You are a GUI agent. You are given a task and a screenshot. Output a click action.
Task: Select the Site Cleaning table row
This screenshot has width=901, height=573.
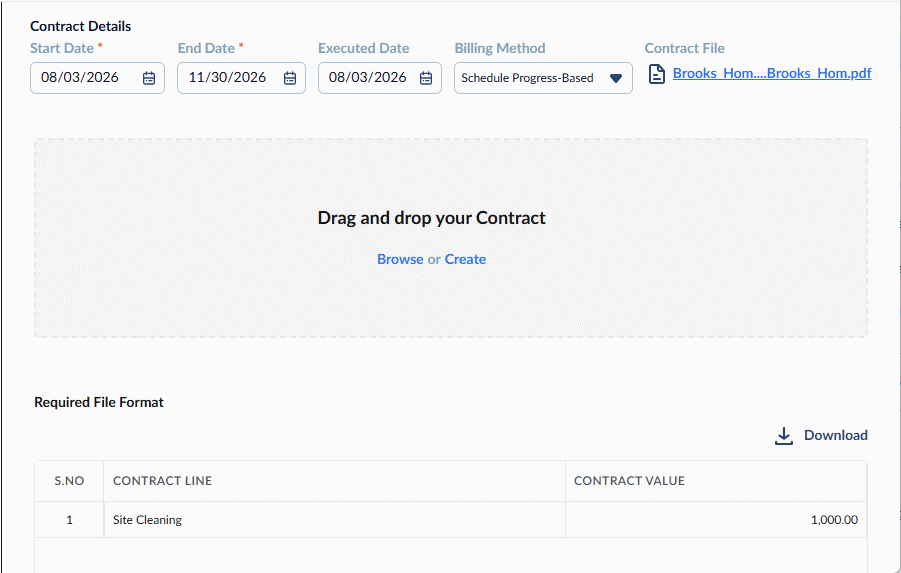pos(450,520)
